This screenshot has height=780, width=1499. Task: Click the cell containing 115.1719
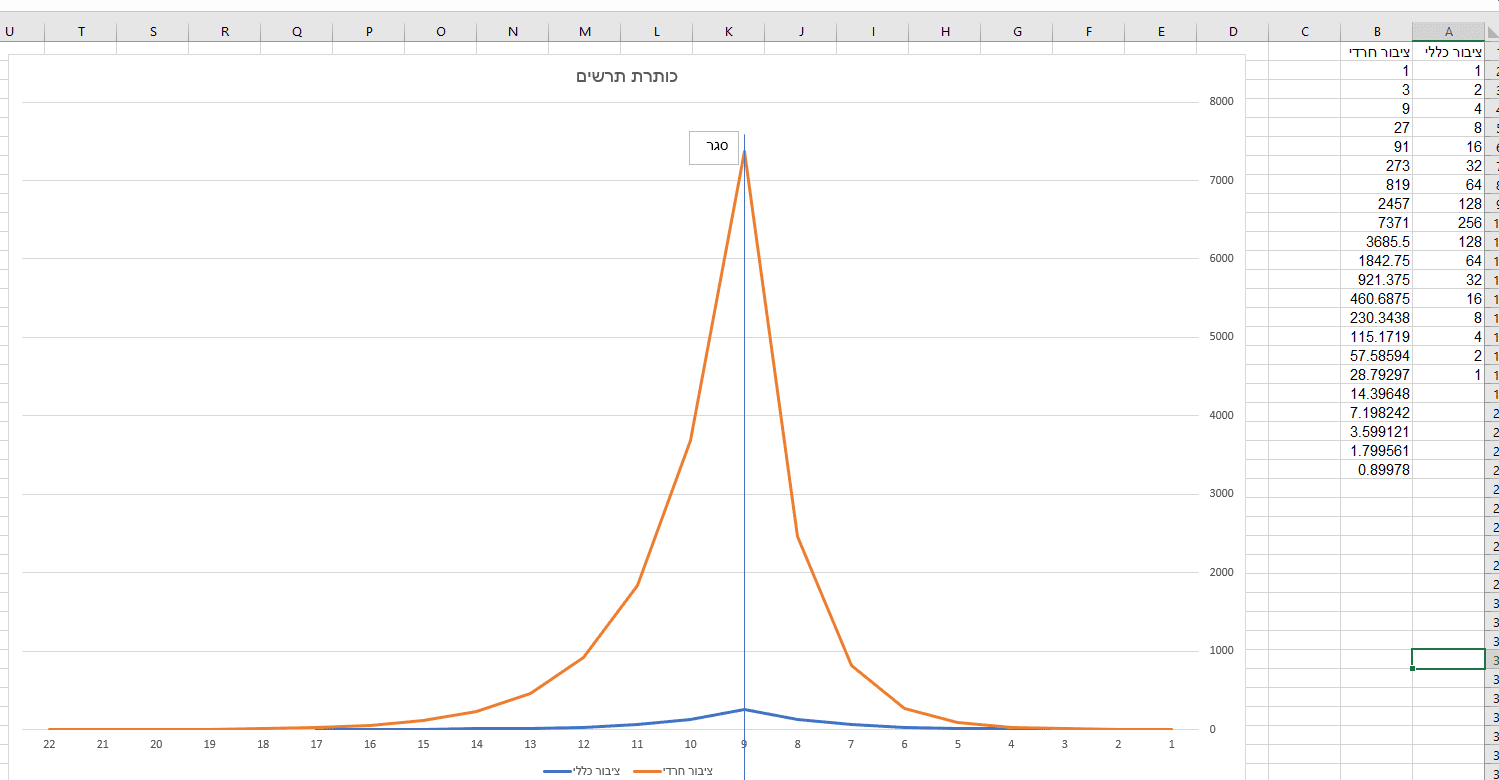coord(1377,337)
